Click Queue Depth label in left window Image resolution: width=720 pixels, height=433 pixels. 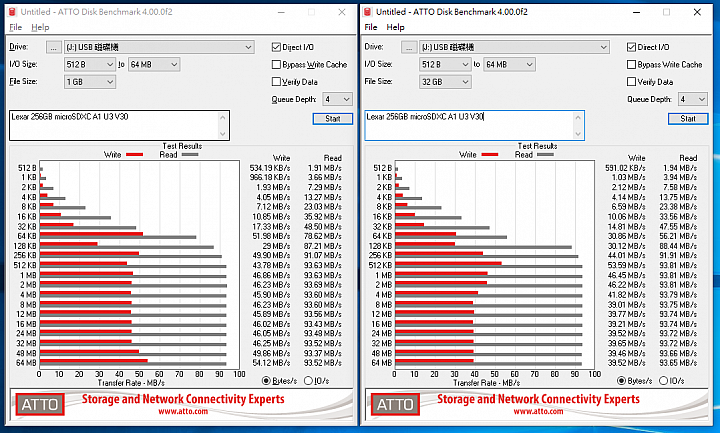293,99
